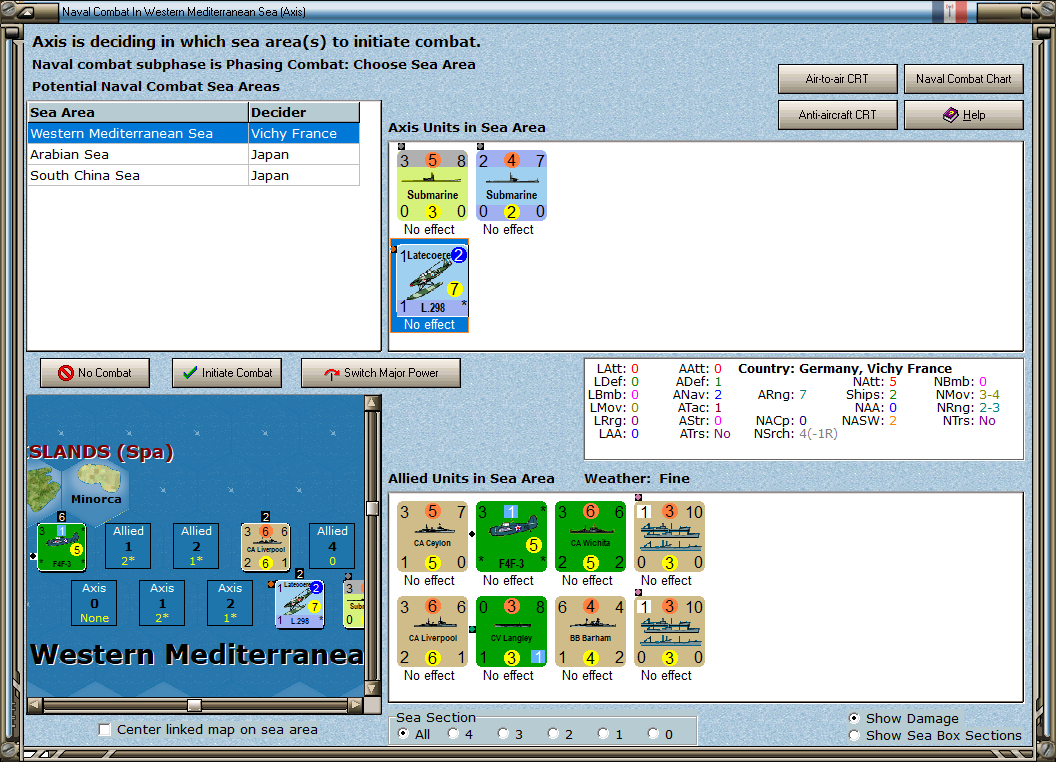Select the blue Axis Submarine counter
Screen dimensions: 1056x762
coord(511,186)
